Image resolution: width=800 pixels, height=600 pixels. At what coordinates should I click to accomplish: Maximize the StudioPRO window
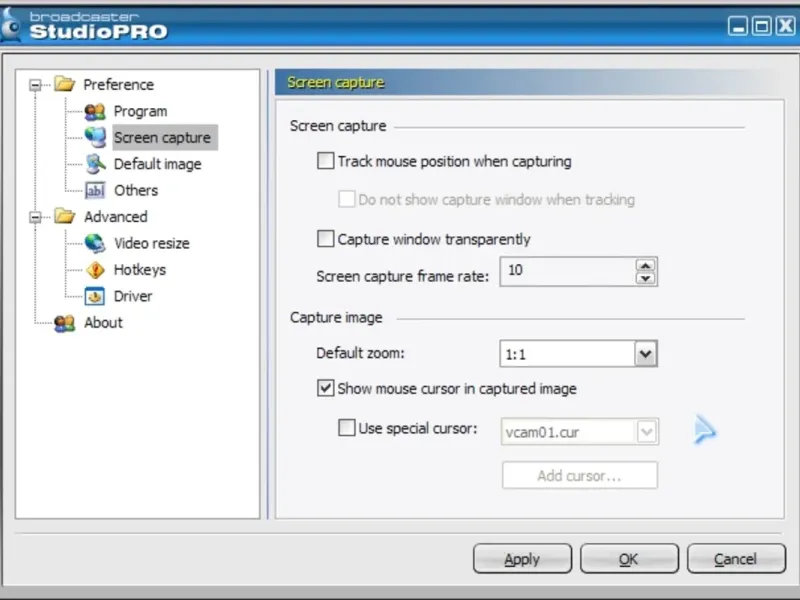click(x=761, y=26)
